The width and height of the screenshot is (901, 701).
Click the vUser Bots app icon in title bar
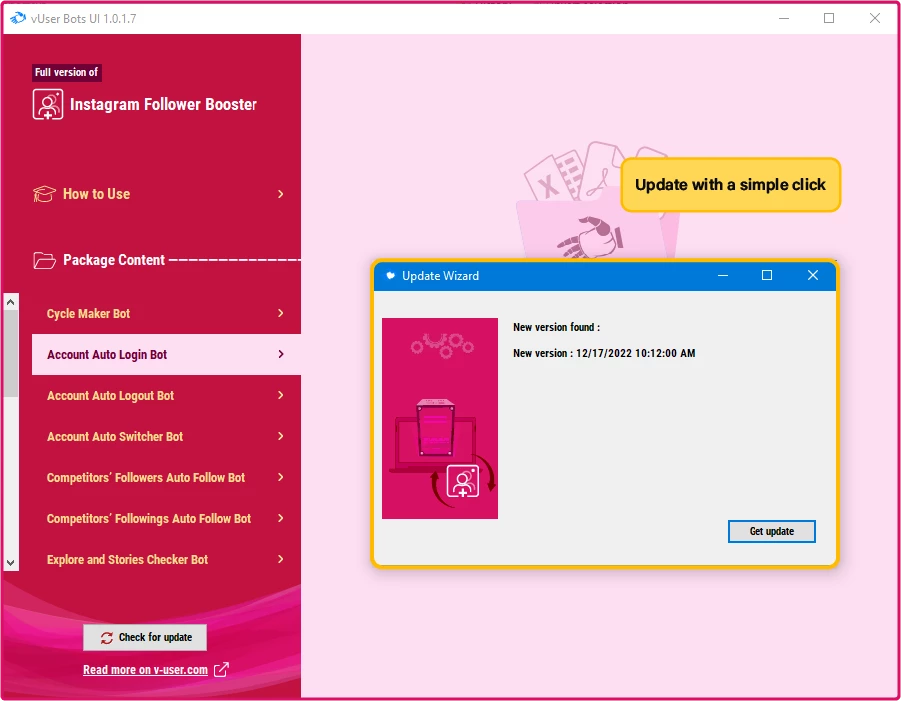coord(18,18)
